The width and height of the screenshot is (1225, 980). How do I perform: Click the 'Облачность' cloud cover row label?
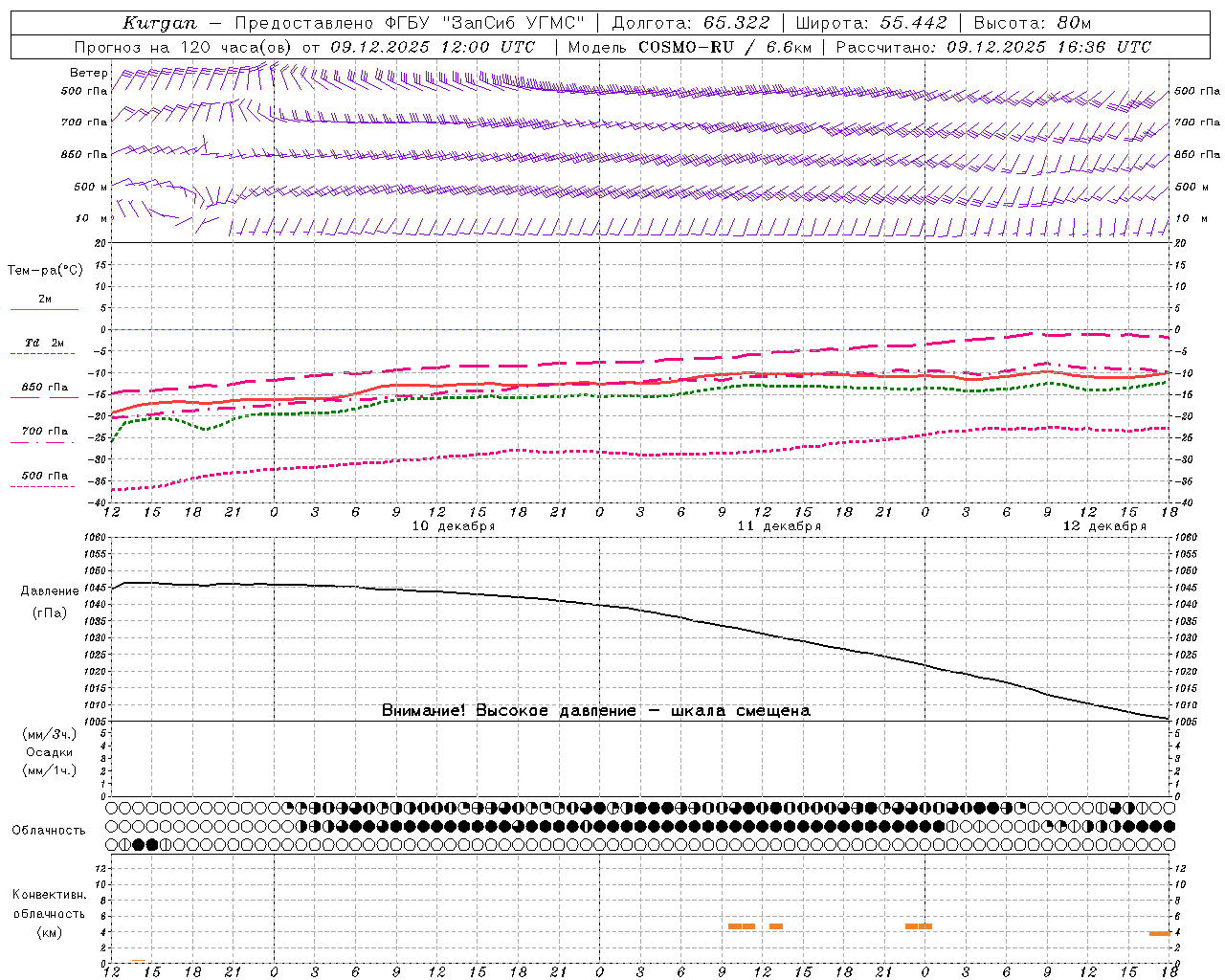[x=49, y=831]
